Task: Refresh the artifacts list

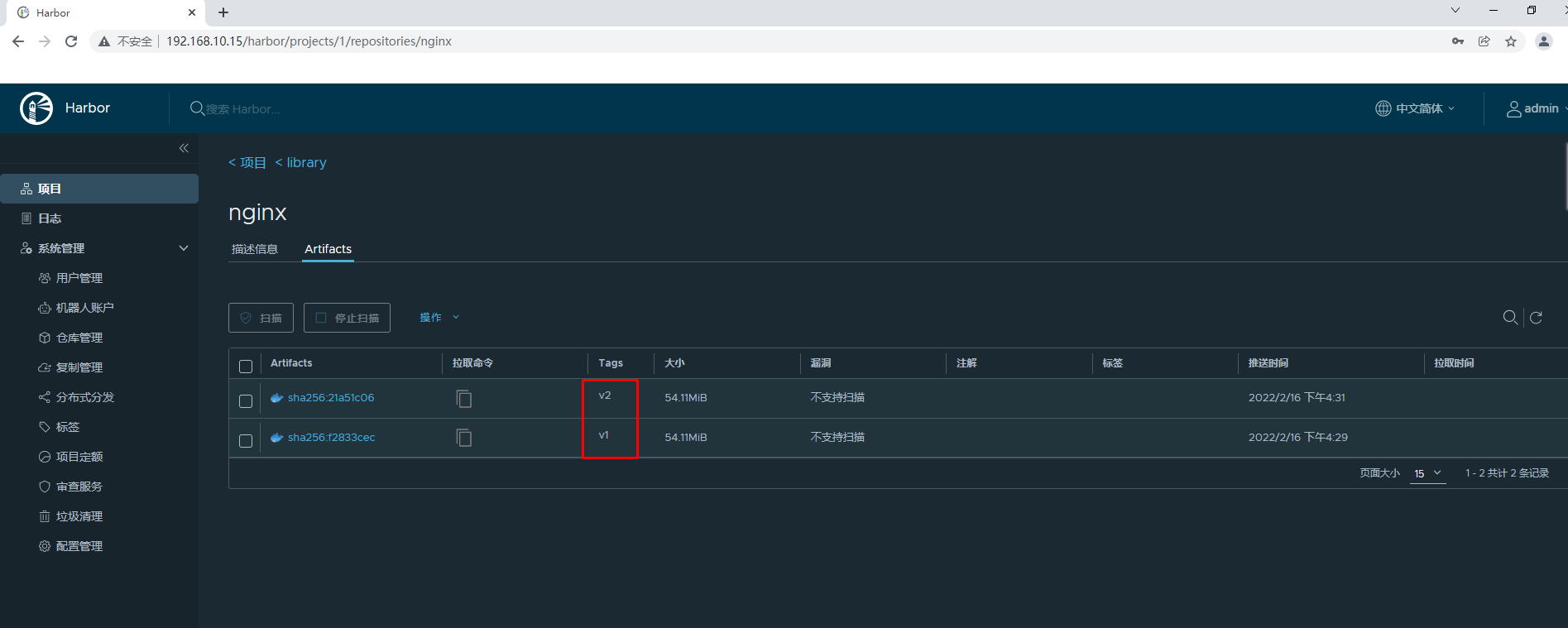Action: (x=1536, y=318)
